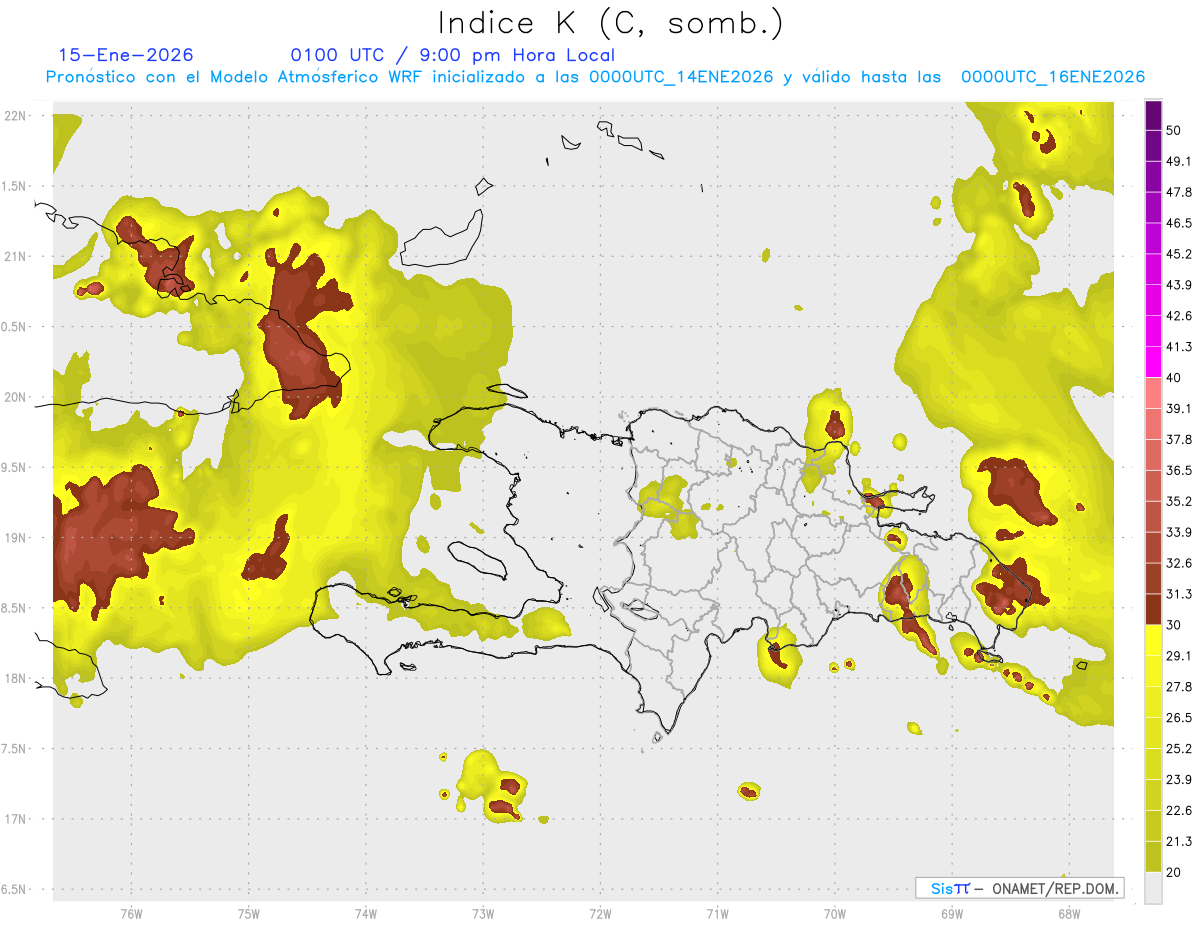Image resolution: width=1200 pixels, height=927 pixels.
Task: Click the colorbar value "23.9"
Action: 1179,780
